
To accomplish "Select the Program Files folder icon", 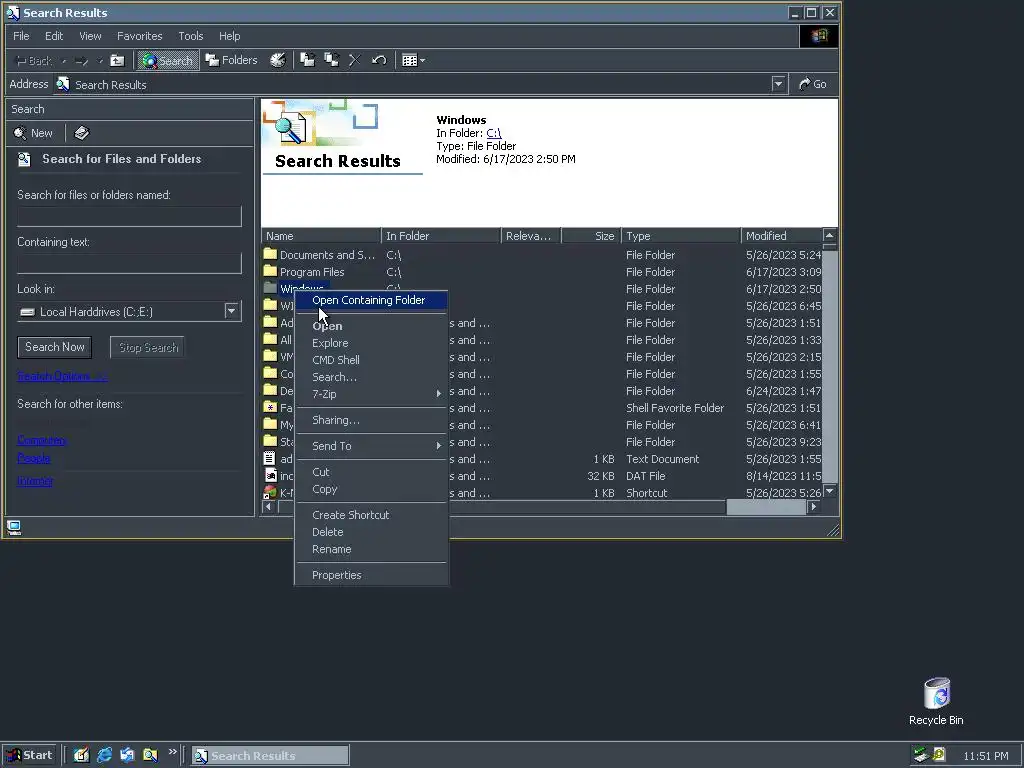I will 270,271.
